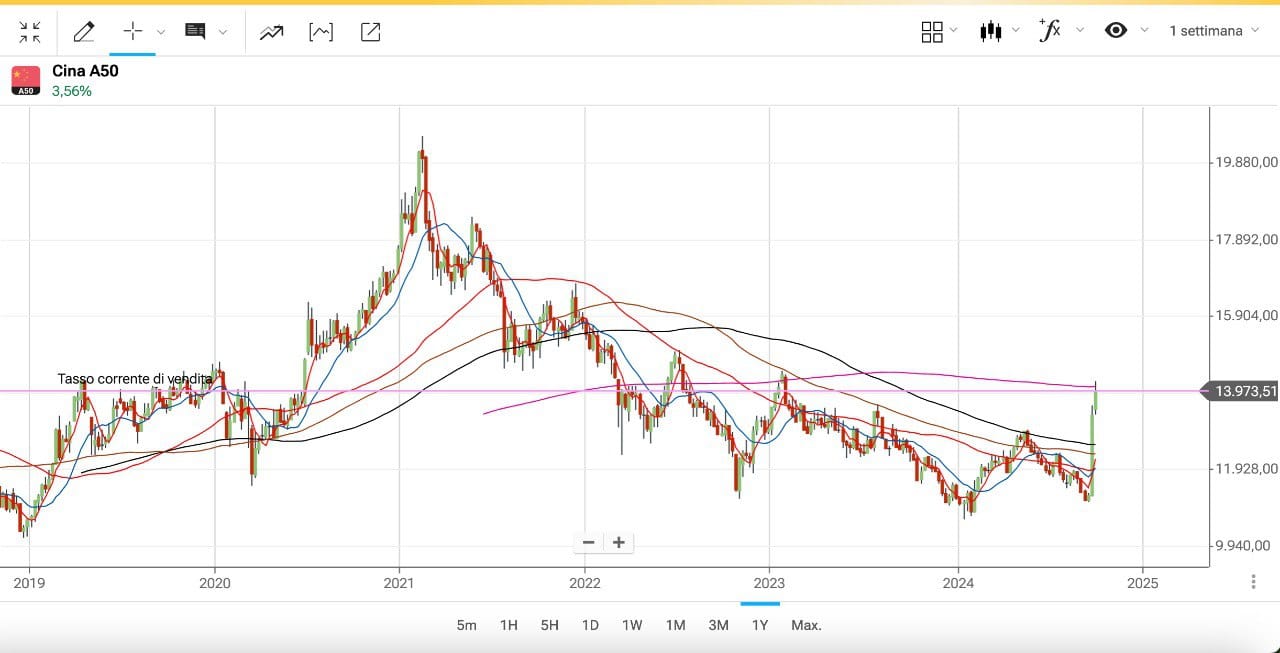Click the comment annotation icon
Screen dimensions: 1280x653
click(x=195, y=31)
